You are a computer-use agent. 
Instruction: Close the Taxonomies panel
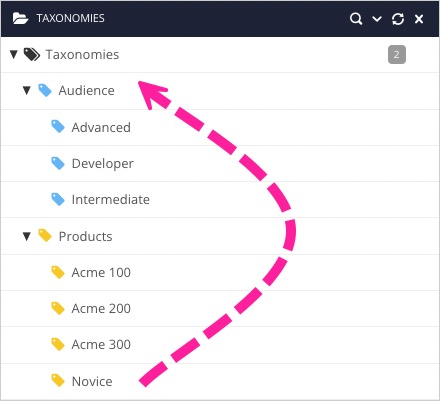419,19
